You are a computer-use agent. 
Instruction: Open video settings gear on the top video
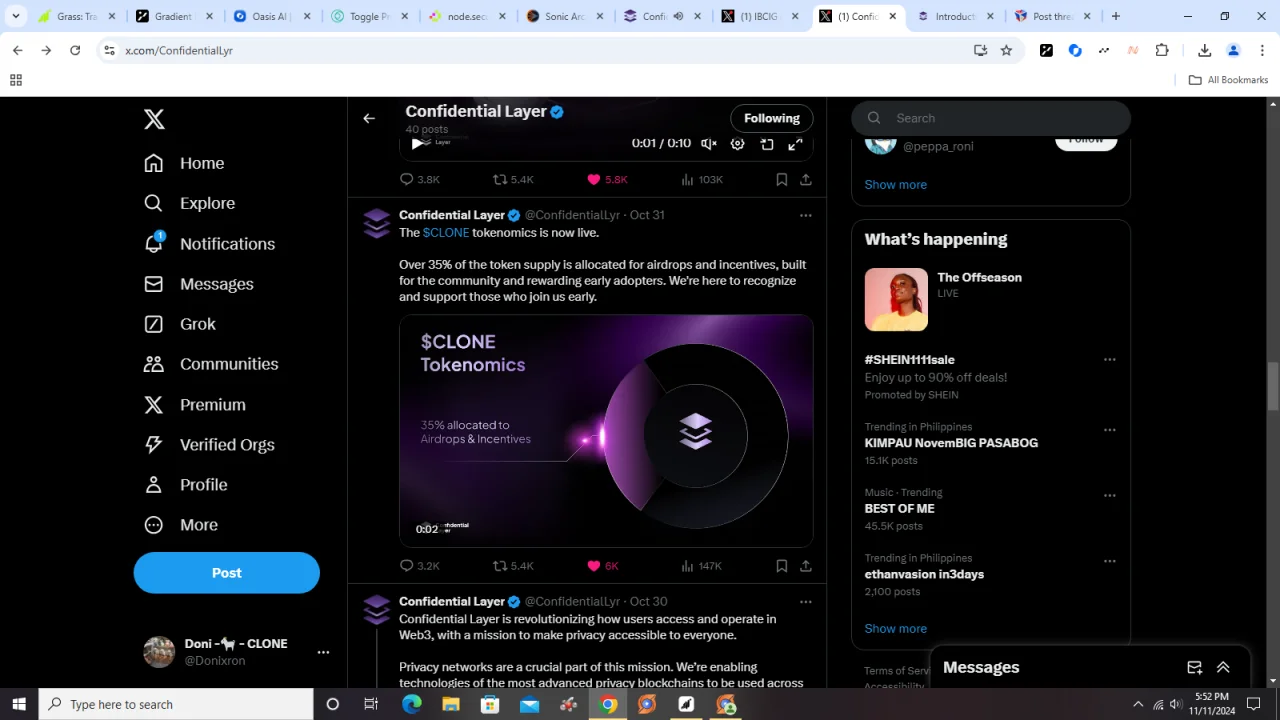(737, 144)
